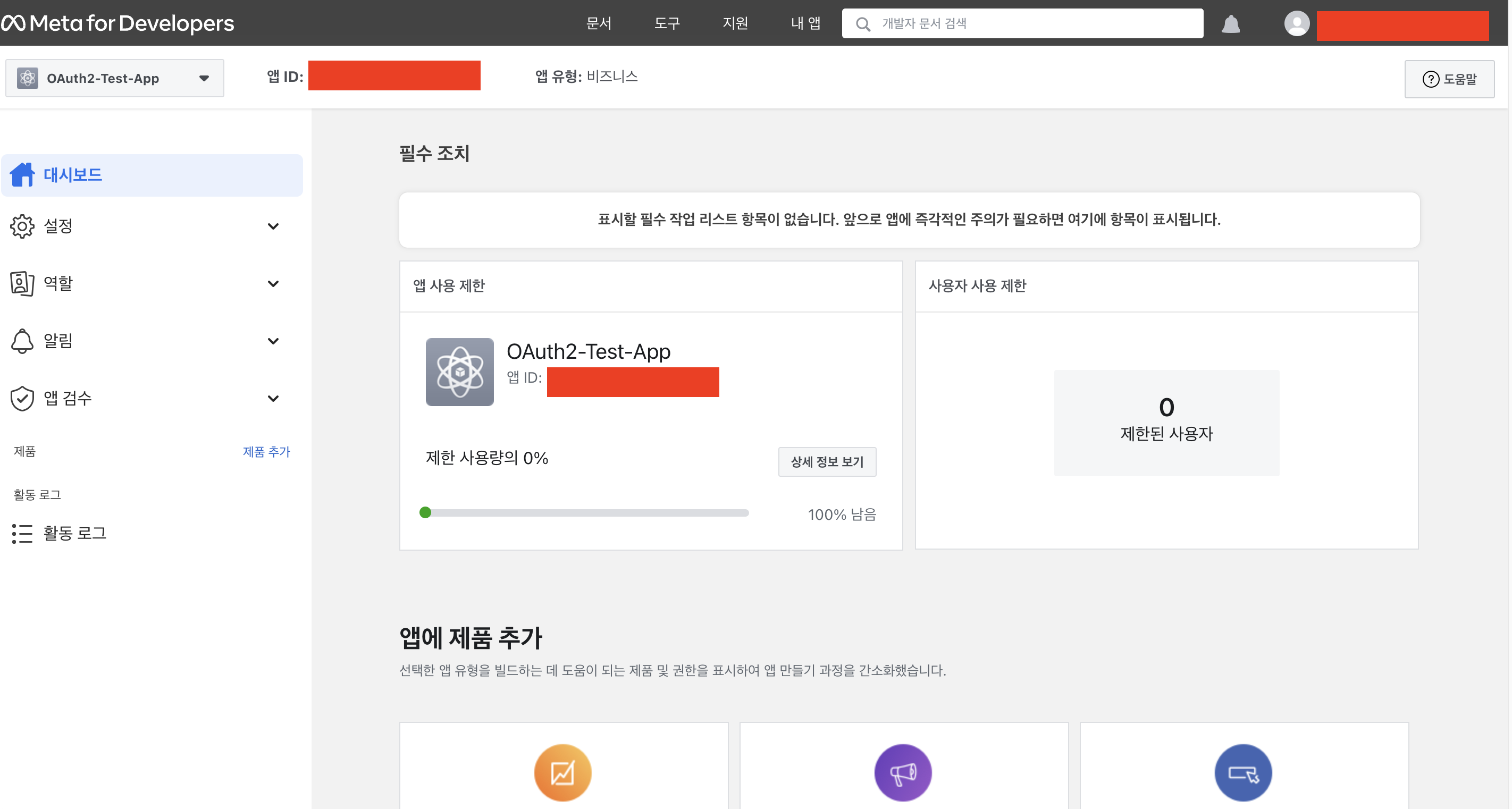Open the OAuth2-Test-App app selector dropdown
Screen dimensions: 1512x809
[x=115, y=78]
